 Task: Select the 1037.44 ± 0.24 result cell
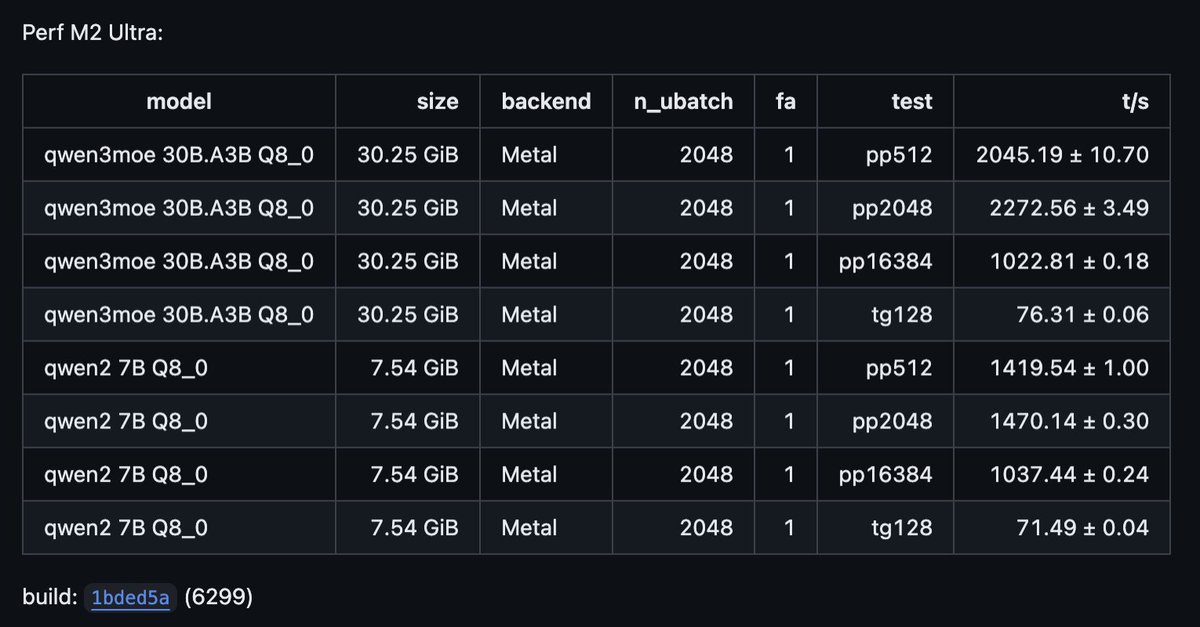(1069, 475)
